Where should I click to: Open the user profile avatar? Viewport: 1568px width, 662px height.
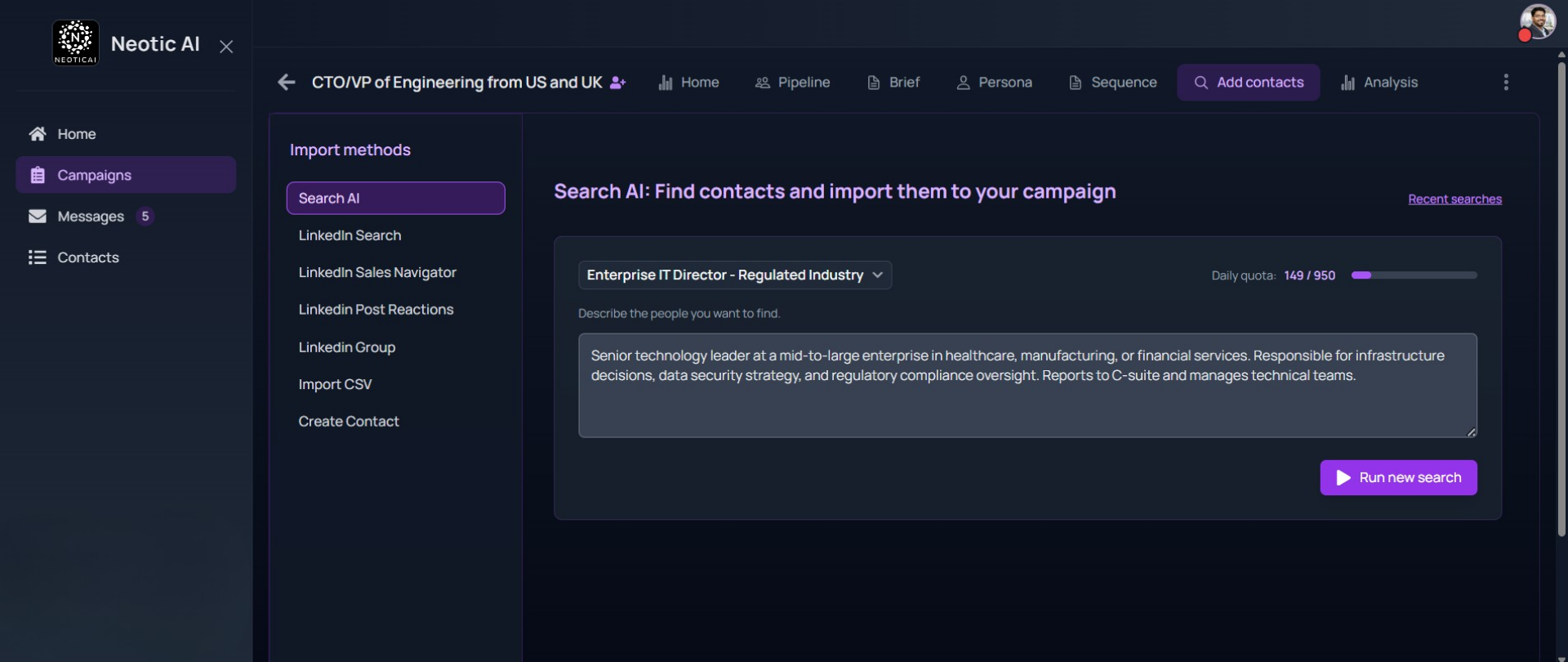tap(1537, 22)
